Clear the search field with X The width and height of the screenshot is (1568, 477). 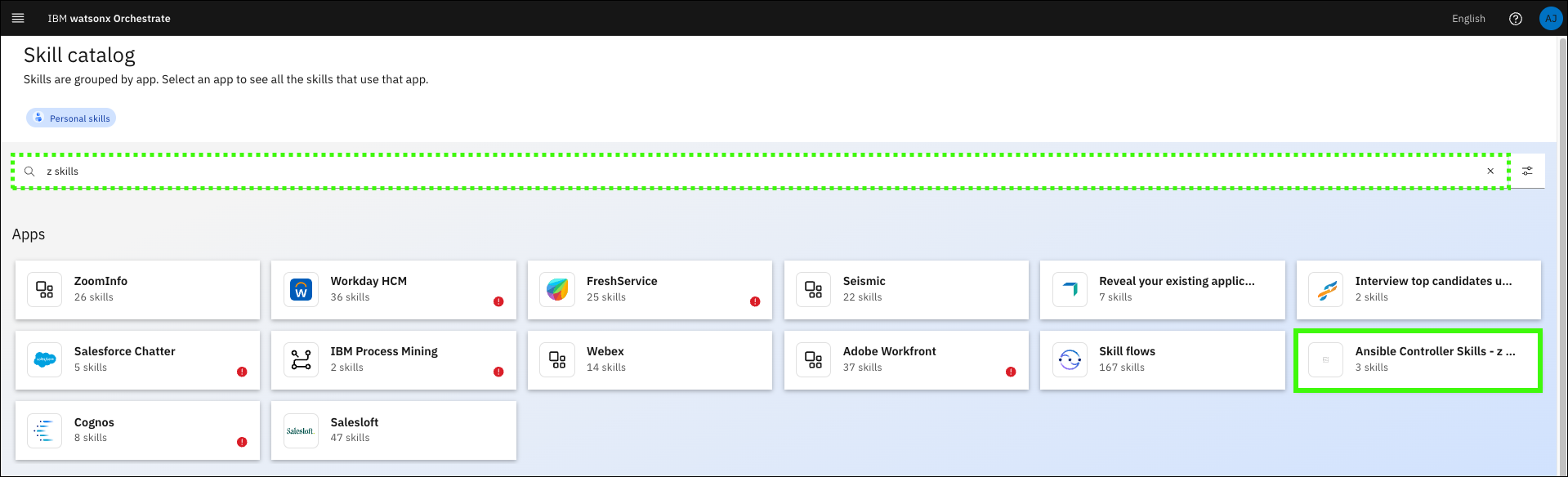pos(1490,172)
